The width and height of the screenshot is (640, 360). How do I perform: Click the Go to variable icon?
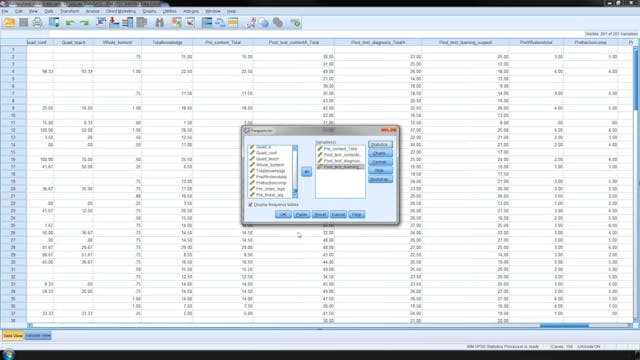[x=114, y=23]
